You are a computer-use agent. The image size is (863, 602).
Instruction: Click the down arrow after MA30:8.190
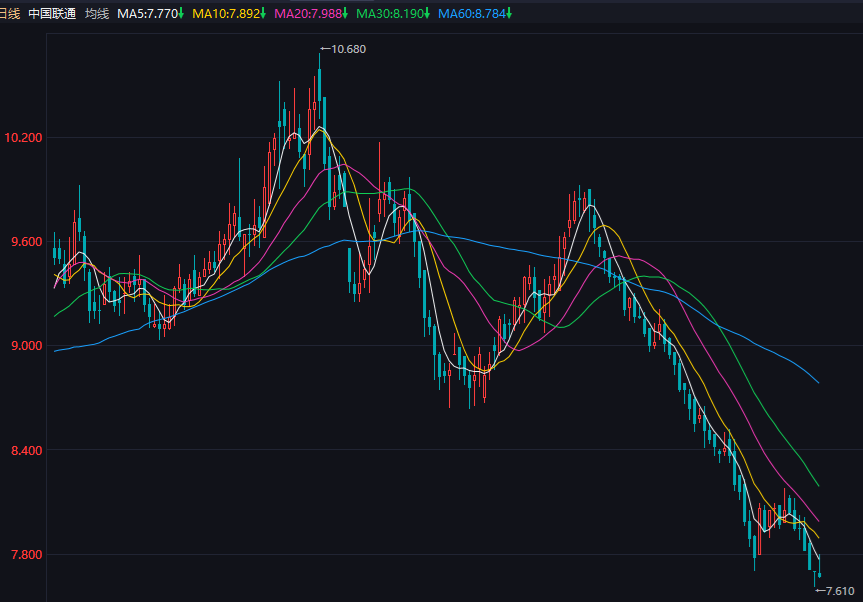click(x=427, y=13)
